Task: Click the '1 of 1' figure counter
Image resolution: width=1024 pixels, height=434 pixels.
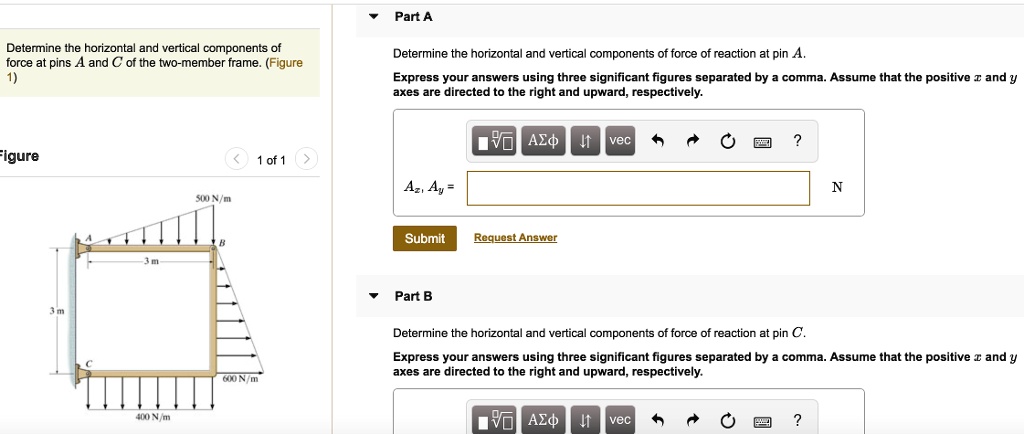Action: click(x=271, y=160)
